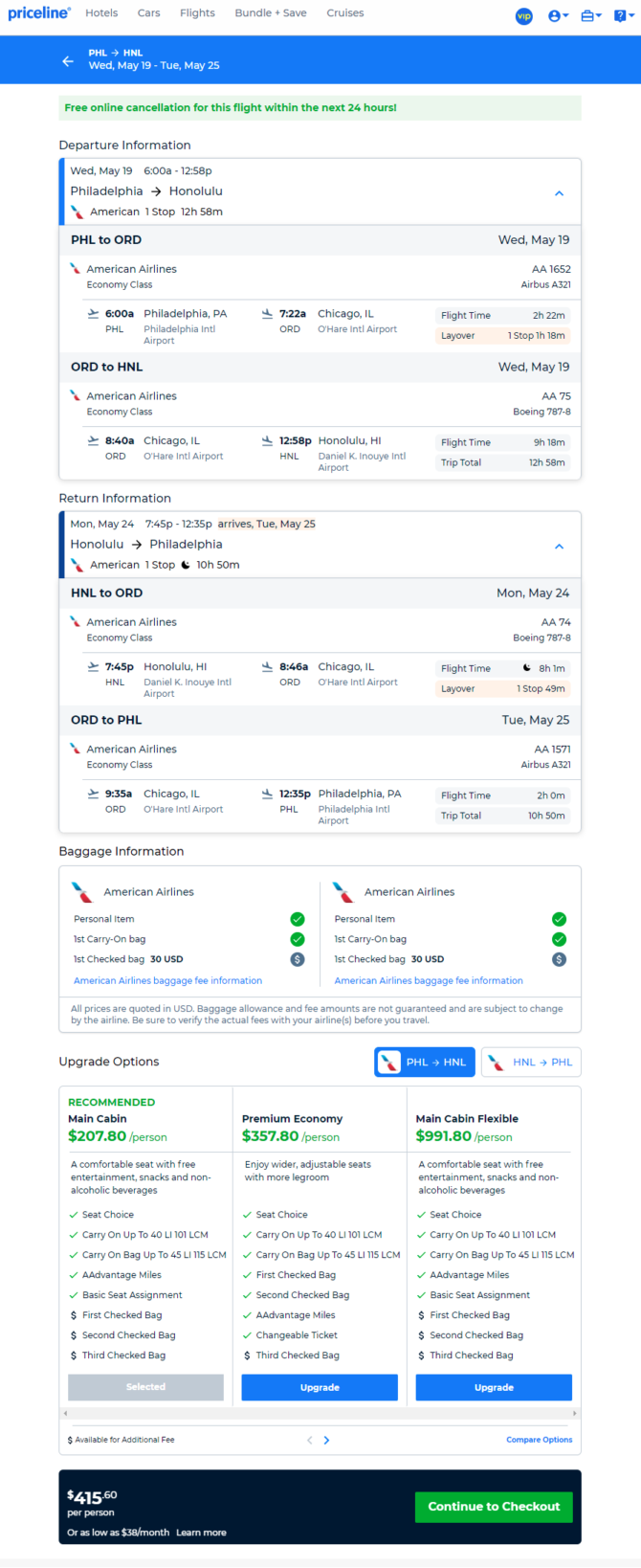Click left card Personal Item green checkmark
Screen dimensions: 641x1568
(x=298, y=919)
